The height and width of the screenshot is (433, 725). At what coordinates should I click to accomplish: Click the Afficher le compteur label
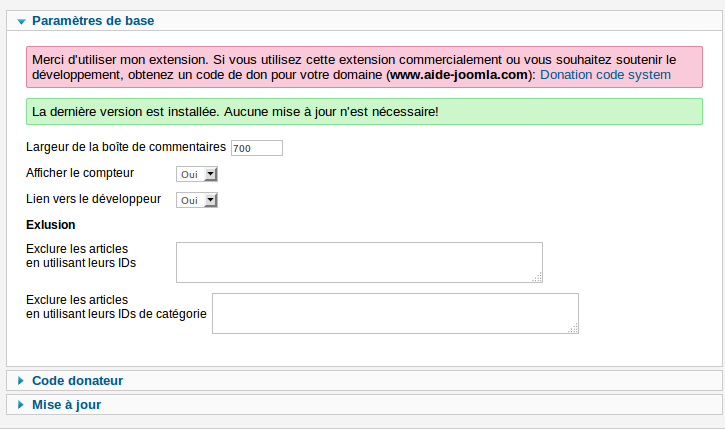click(87, 173)
